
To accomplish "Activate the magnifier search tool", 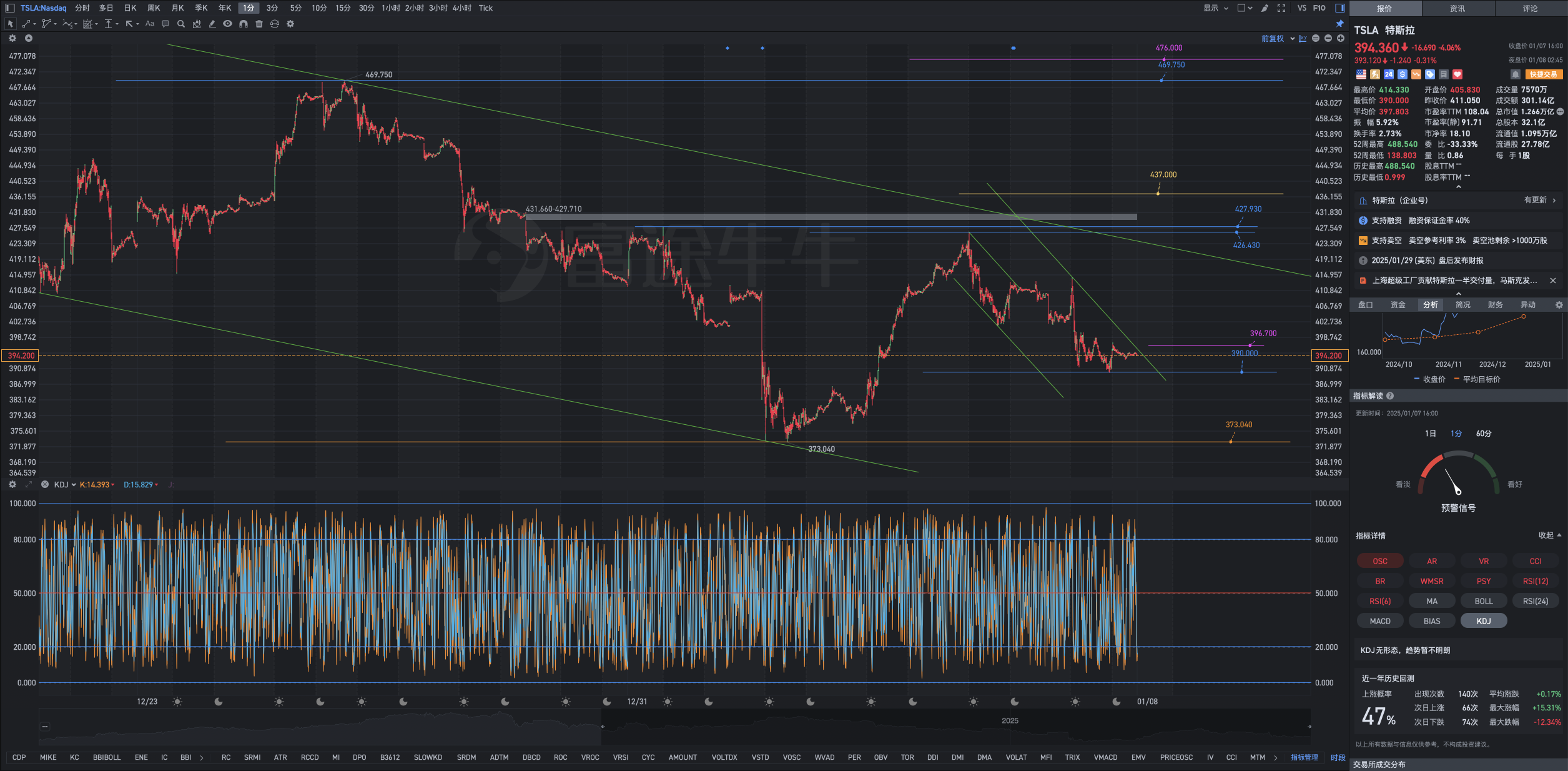I will [181, 24].
